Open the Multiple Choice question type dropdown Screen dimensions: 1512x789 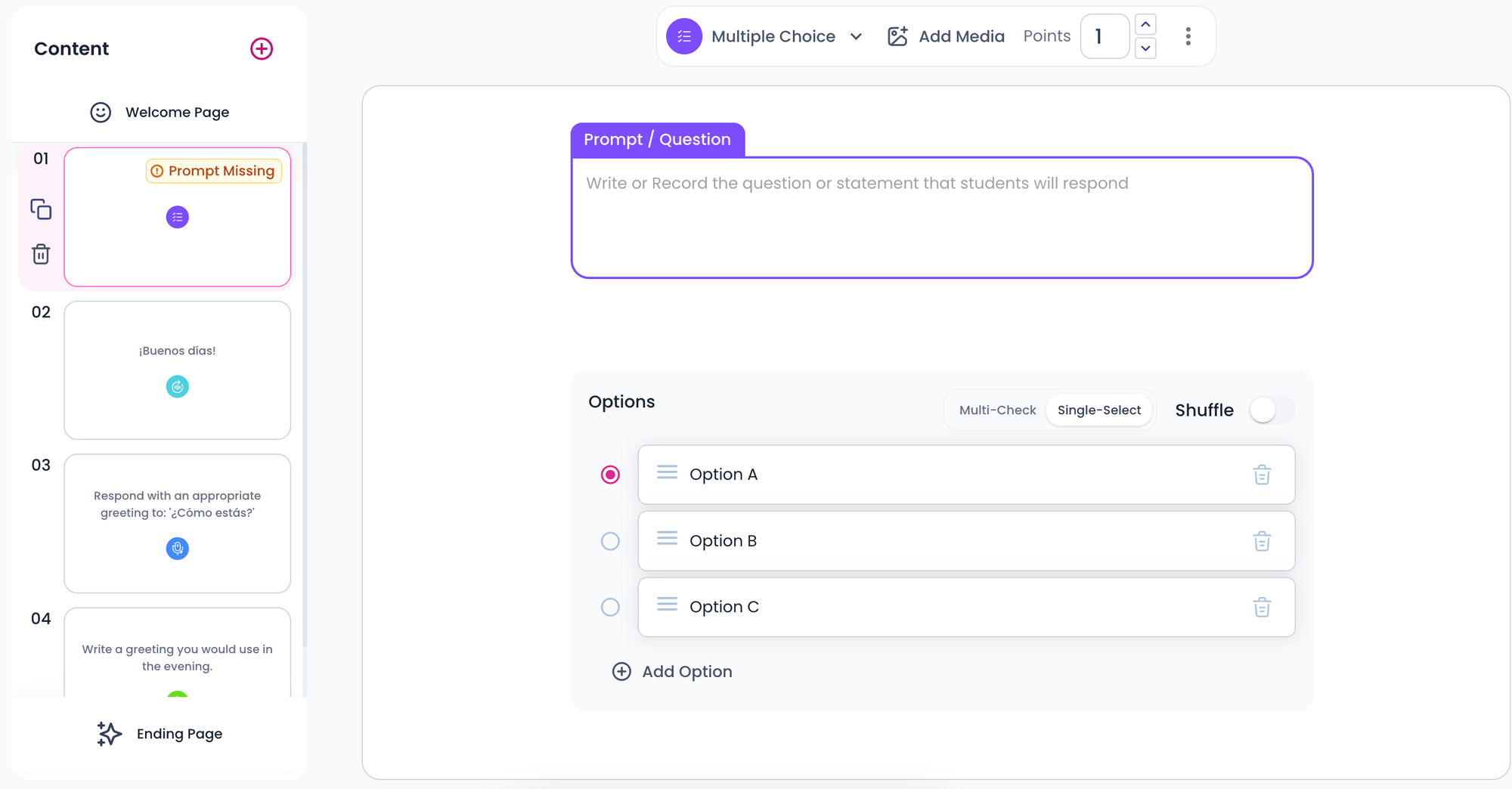(x=764, y=36)
